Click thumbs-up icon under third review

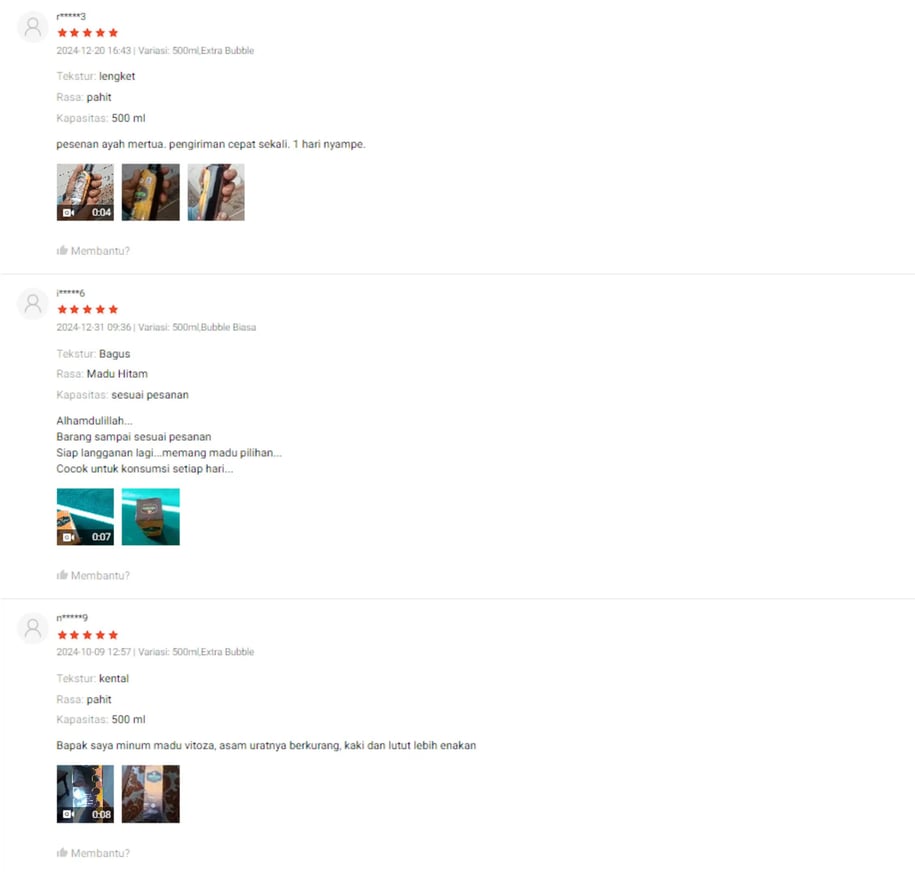click(x=62, y=853)
